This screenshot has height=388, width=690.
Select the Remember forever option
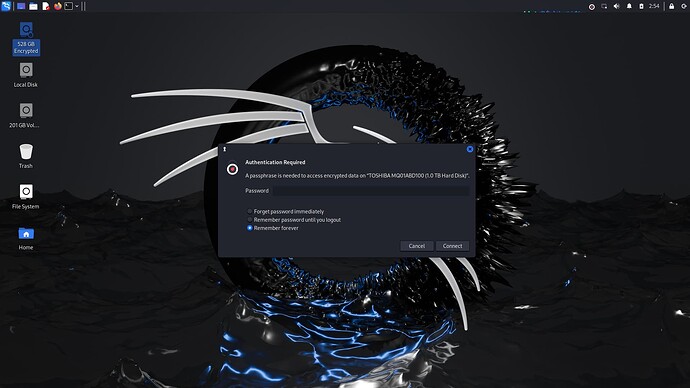pos(272,228)
